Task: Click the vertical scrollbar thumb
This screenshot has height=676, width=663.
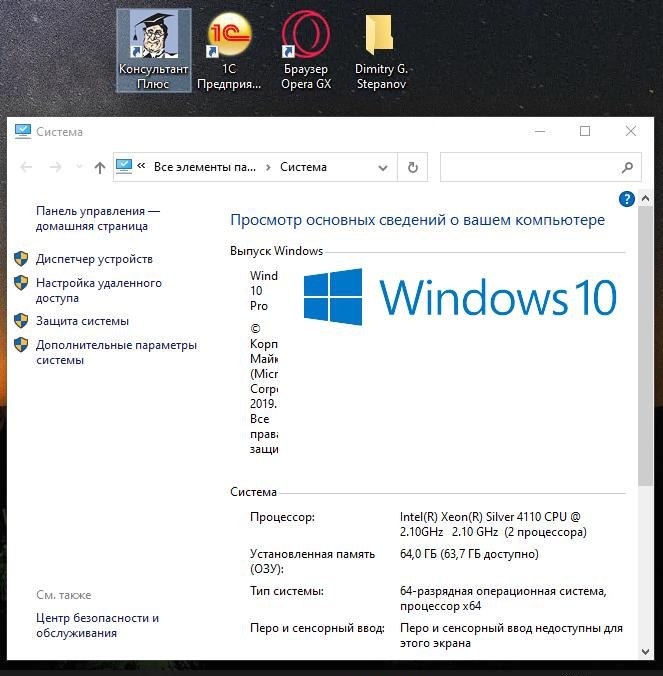Action: (645, 346)
